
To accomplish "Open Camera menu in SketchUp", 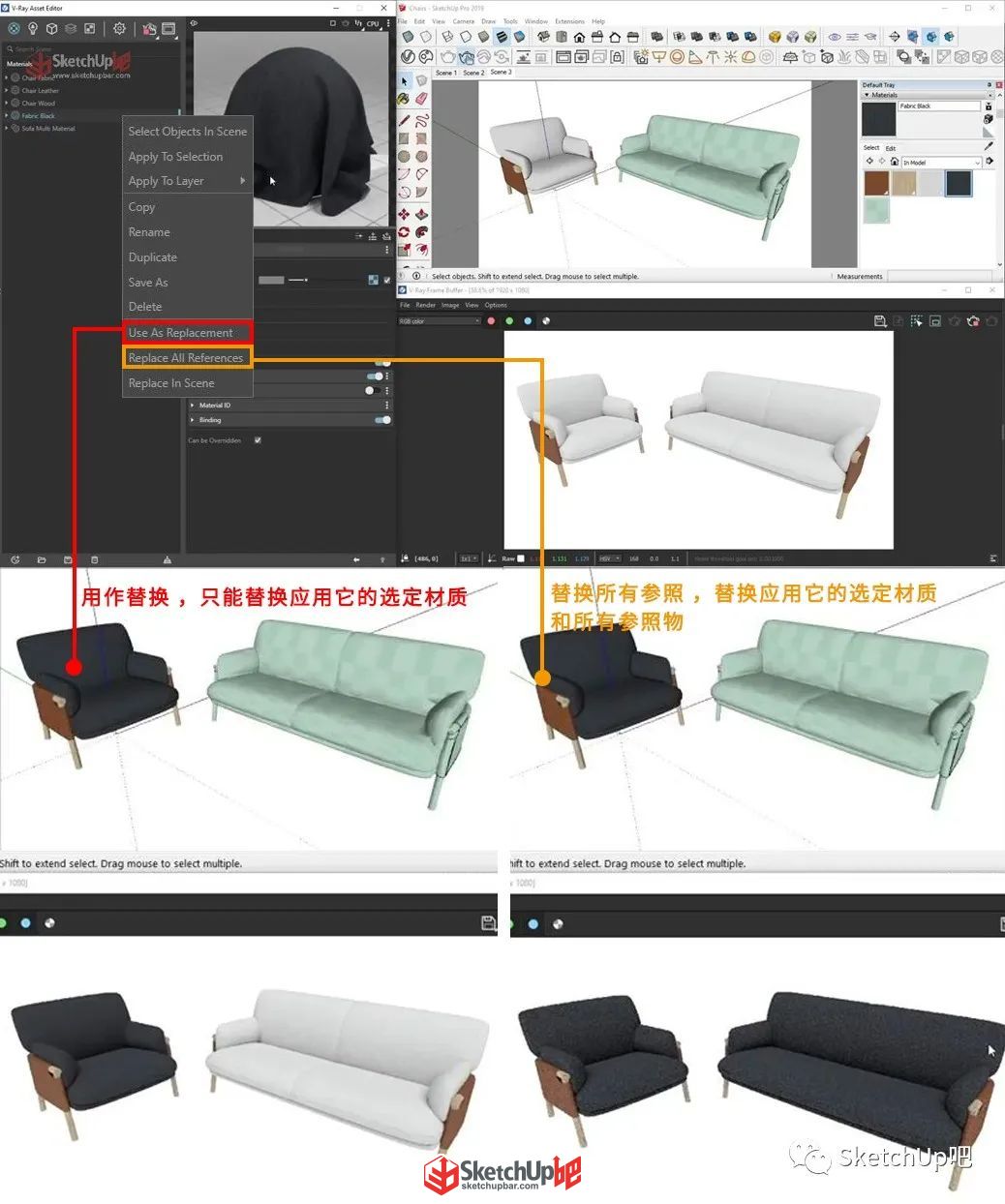I will pos(463,21).
